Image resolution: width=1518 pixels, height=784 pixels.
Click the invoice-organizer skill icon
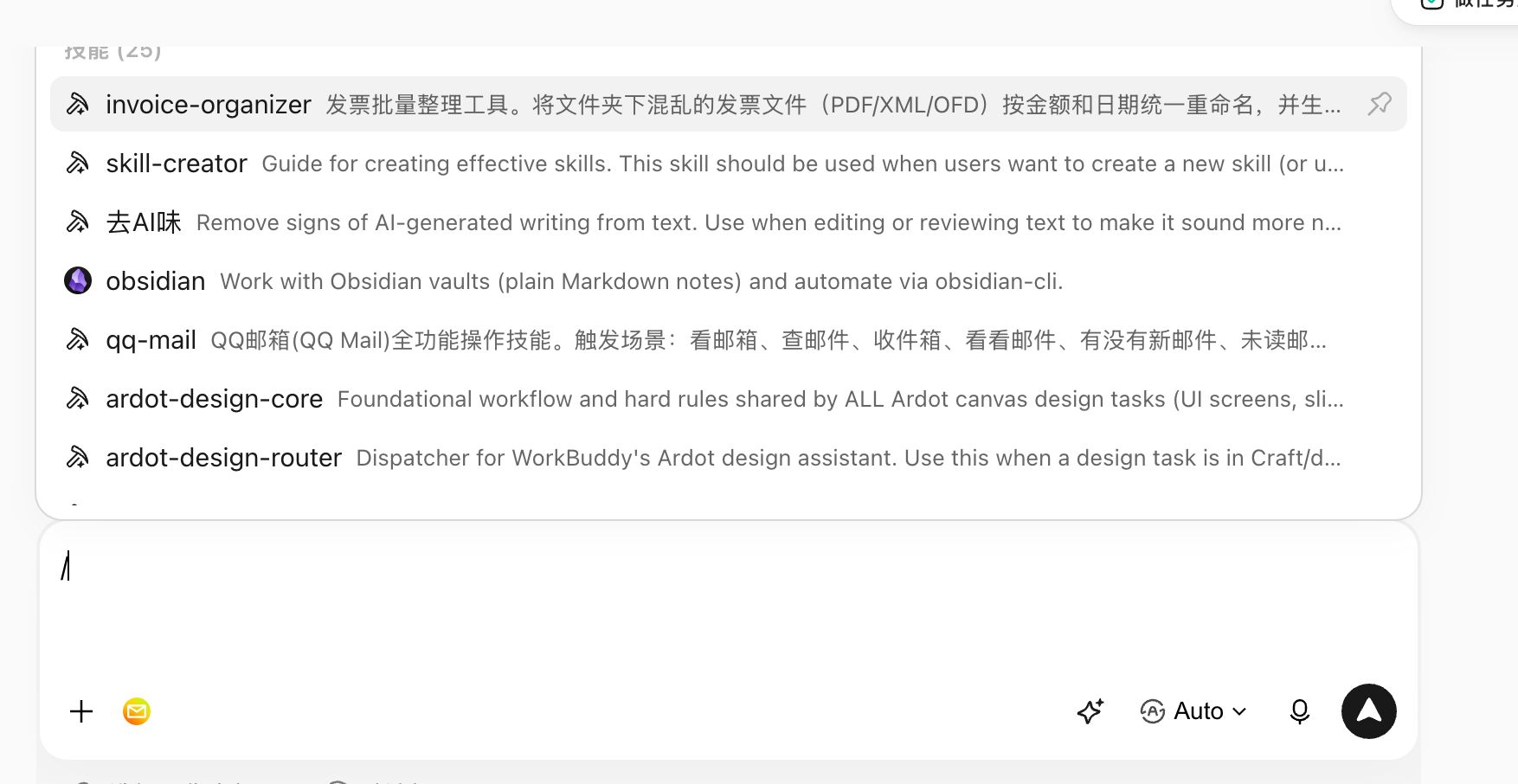78,105
